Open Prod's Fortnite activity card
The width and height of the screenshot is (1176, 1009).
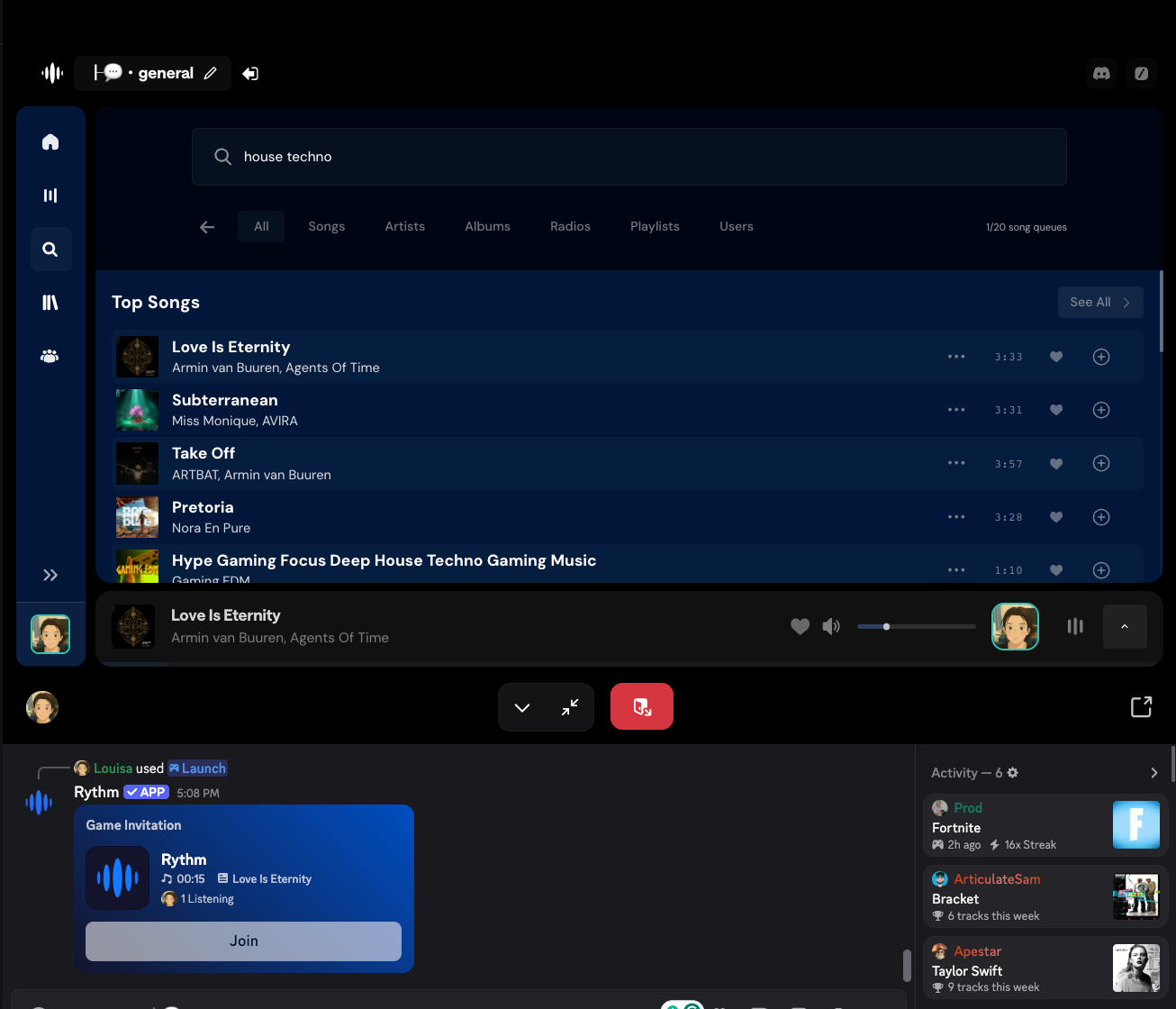[1045, 825]
